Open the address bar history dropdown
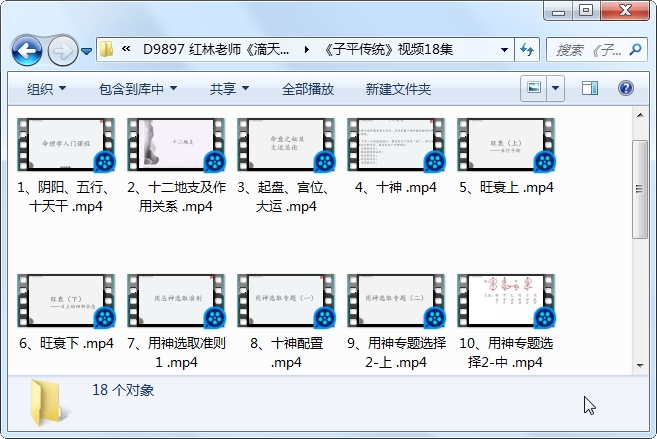 pos(504,49)
